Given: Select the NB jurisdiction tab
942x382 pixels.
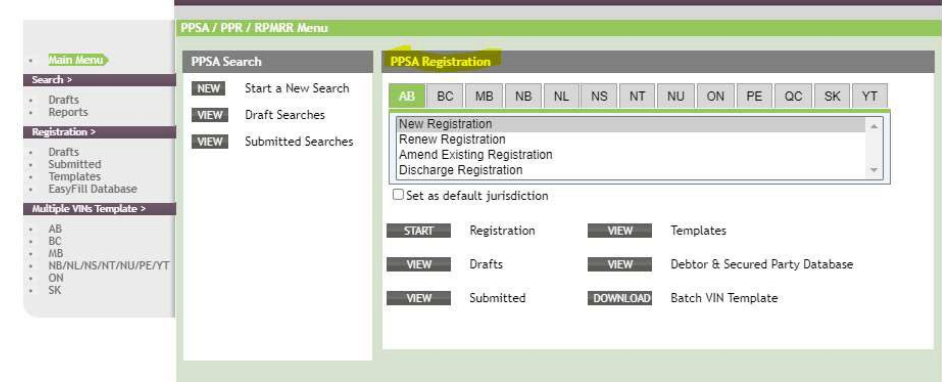Looking at the screenshot, I should [x=523, y=96].
